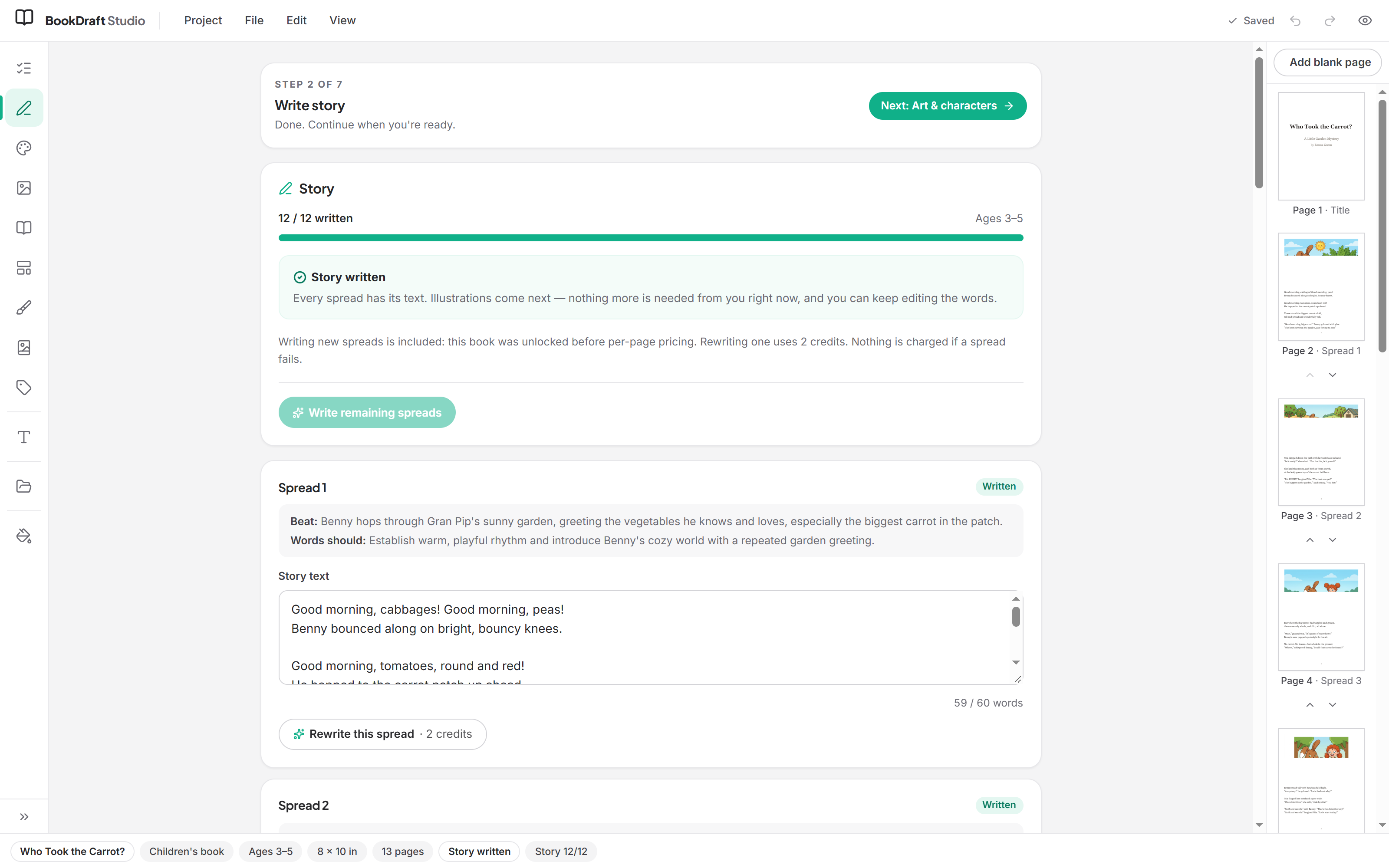Click the BookDraft Studio book logo
This screenshot has height=868, width=1389.
[24, 18]
